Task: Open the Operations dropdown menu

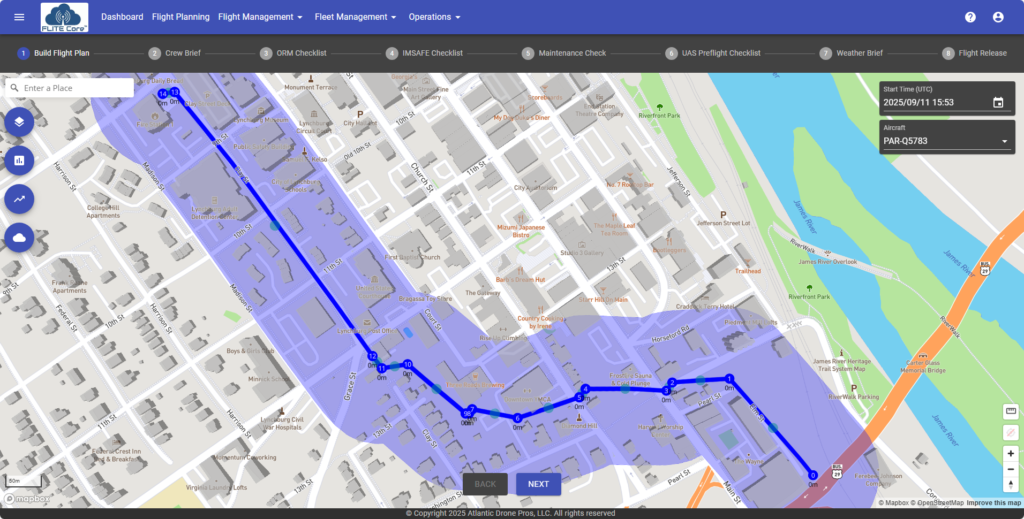Action: point(434,17)
